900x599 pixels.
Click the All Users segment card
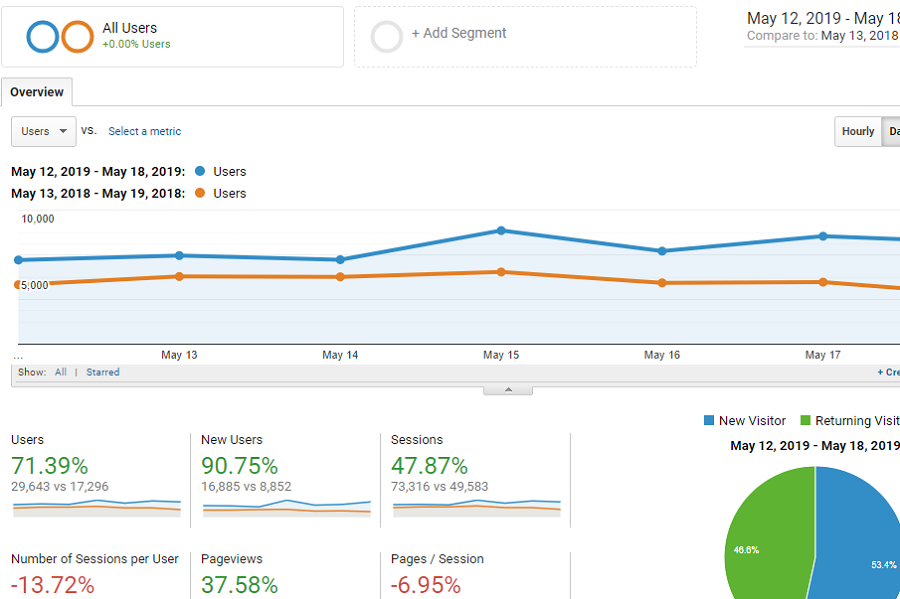(172, 37)
